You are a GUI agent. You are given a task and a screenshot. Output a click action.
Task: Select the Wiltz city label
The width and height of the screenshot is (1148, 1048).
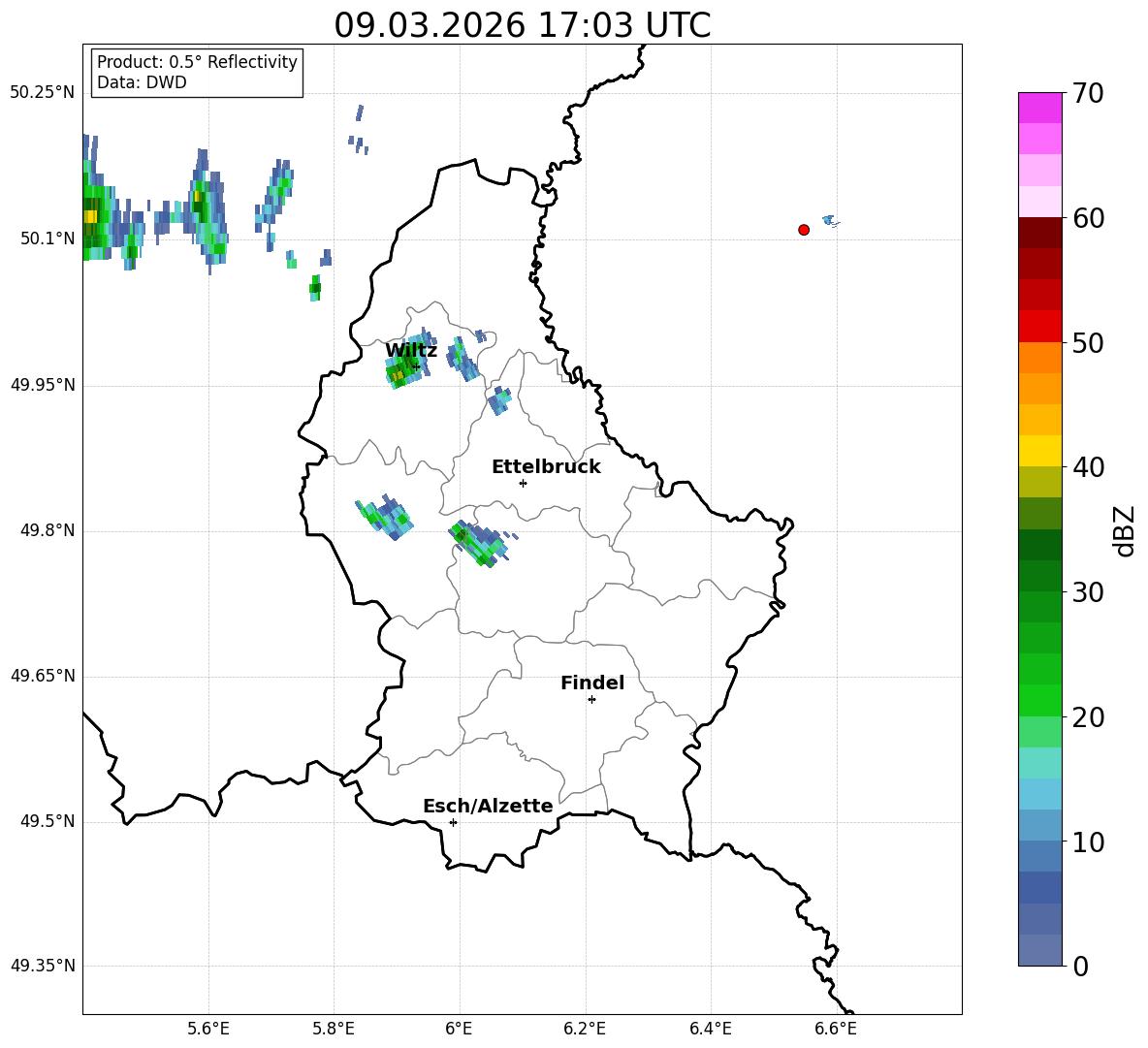(x=411, y=351)
